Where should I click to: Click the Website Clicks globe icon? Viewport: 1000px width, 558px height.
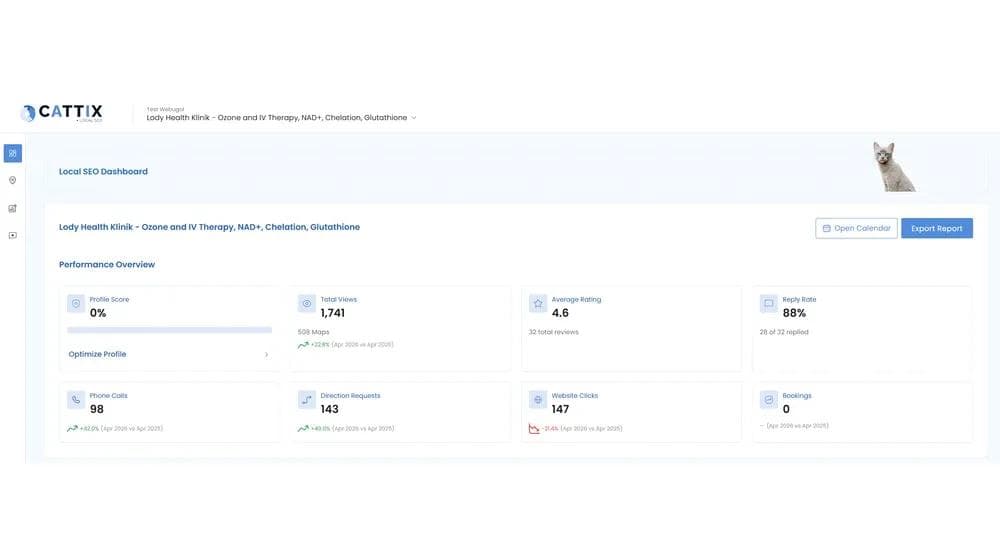[538, 400]
